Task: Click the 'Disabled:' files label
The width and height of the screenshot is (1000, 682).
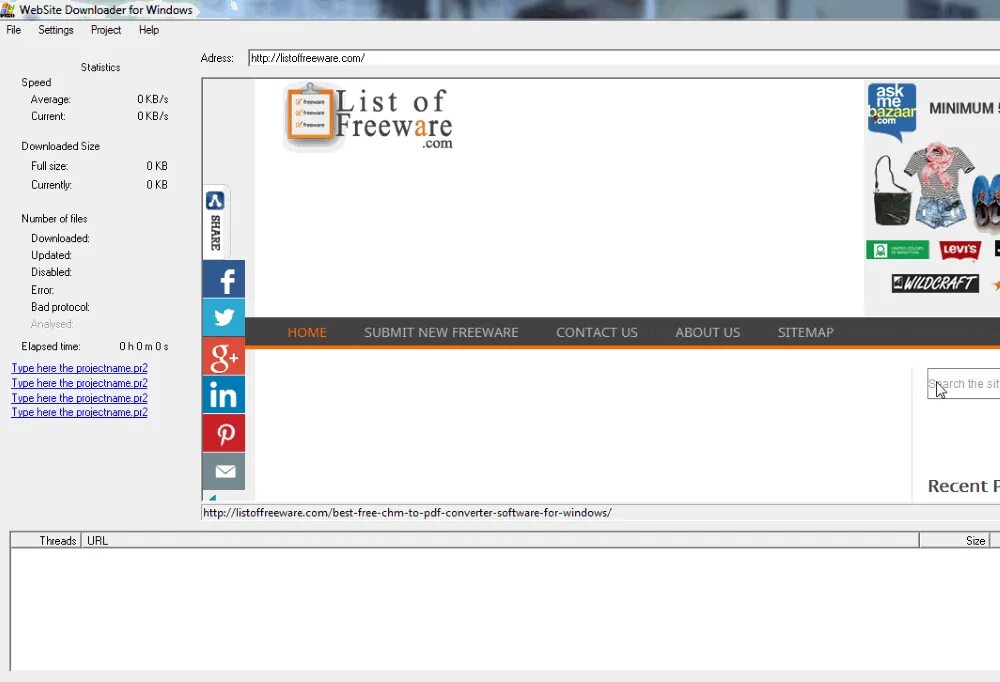Action: [x=51, y=272]
